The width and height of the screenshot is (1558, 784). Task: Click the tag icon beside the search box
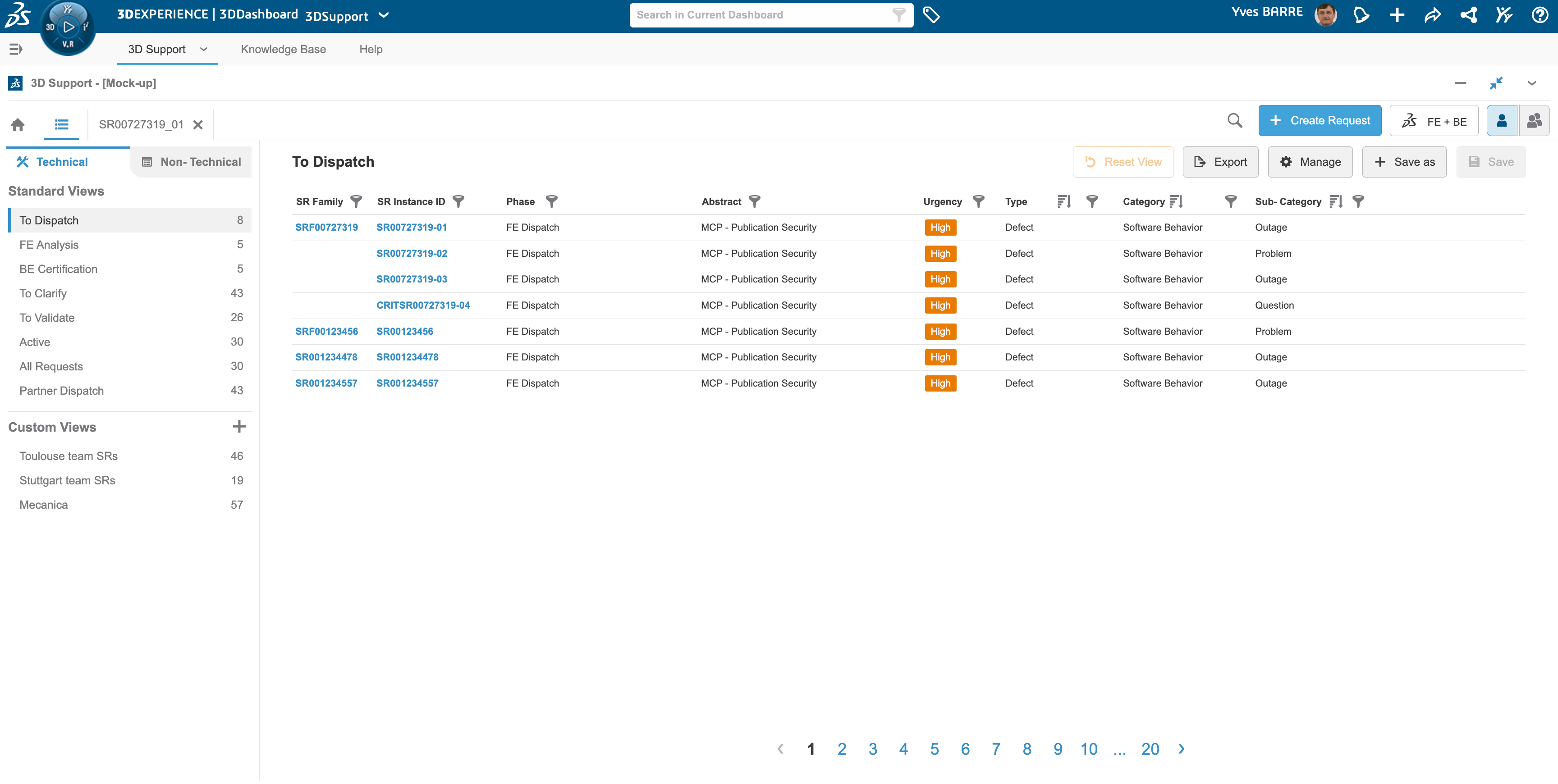pyautogui.click(x=931, y=15)
